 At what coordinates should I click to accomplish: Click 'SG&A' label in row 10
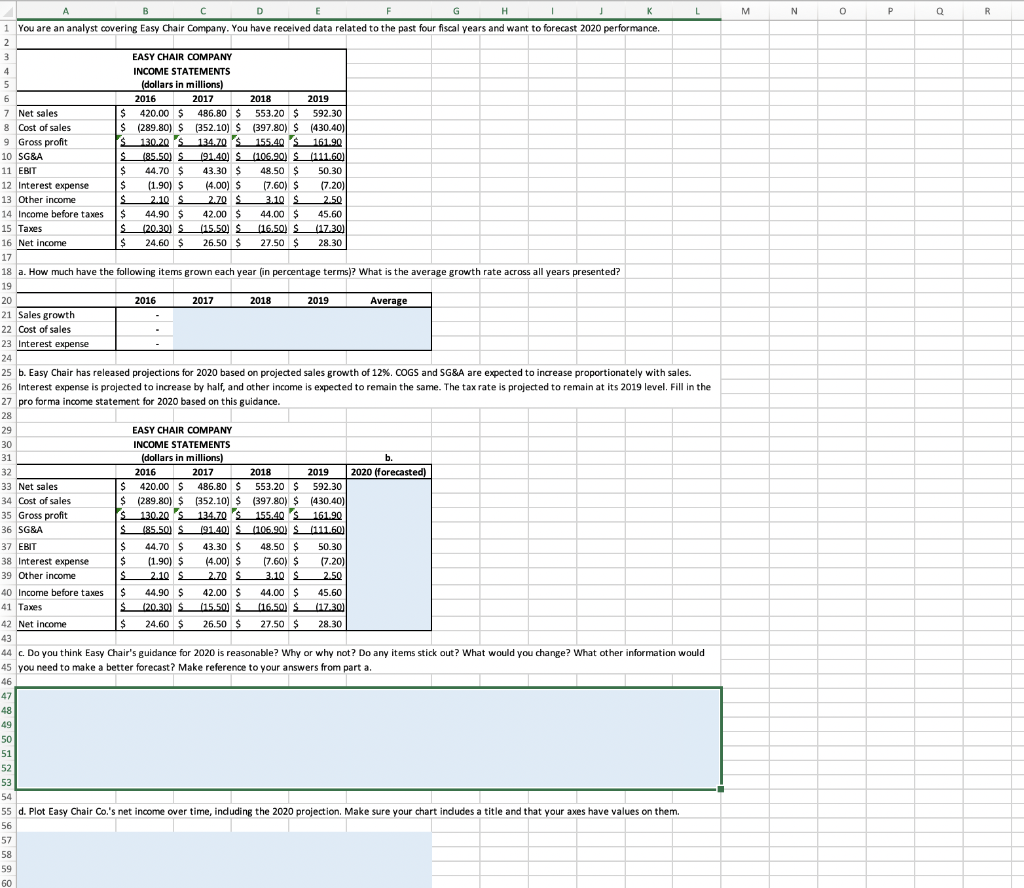click(x=30, y=157)
